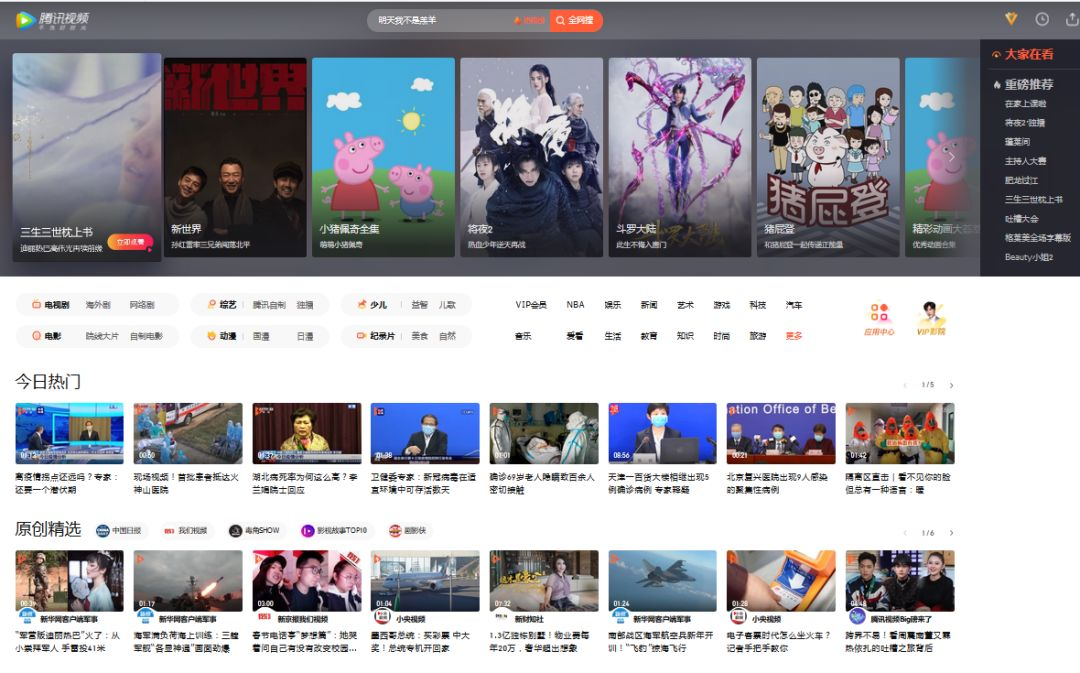Select the SHOW channel icon in 原创精选

click(x=236, y=530)
